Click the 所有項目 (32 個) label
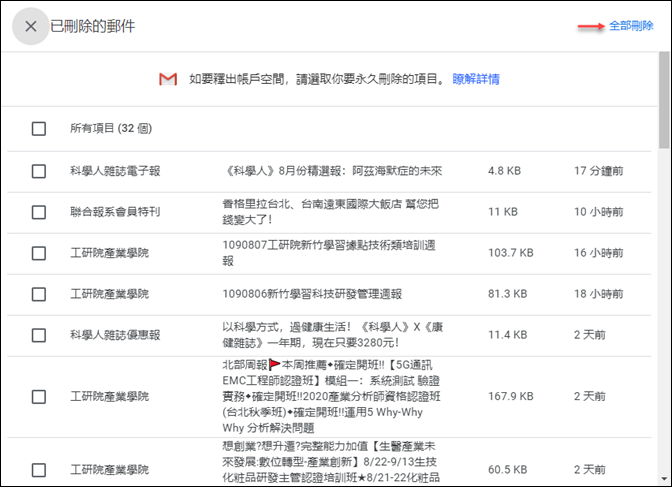The height and width of the screenshot is (487, 672). click(111, 129)
